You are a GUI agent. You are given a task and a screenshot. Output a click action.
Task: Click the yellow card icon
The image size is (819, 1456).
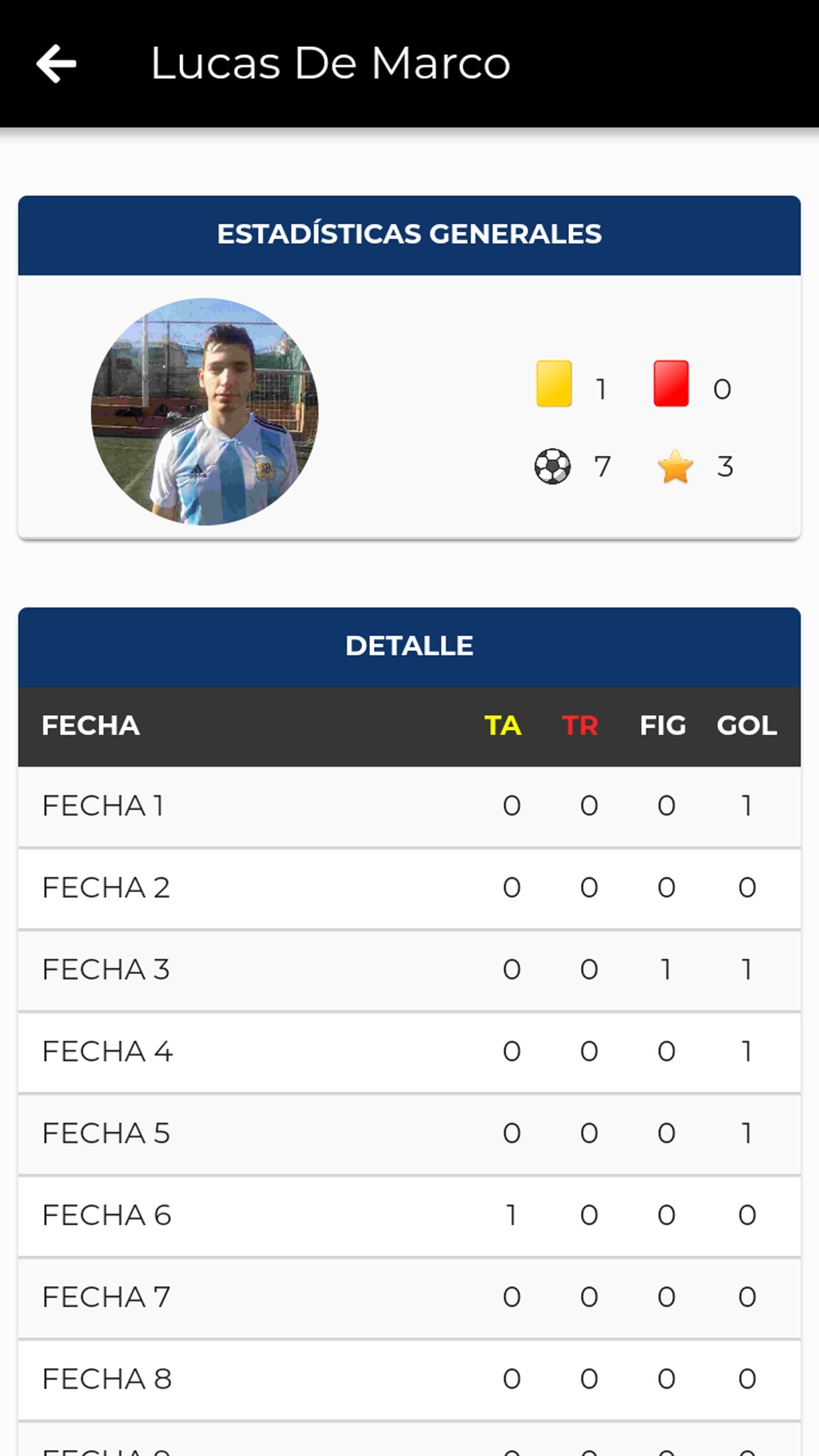point(554,383)
